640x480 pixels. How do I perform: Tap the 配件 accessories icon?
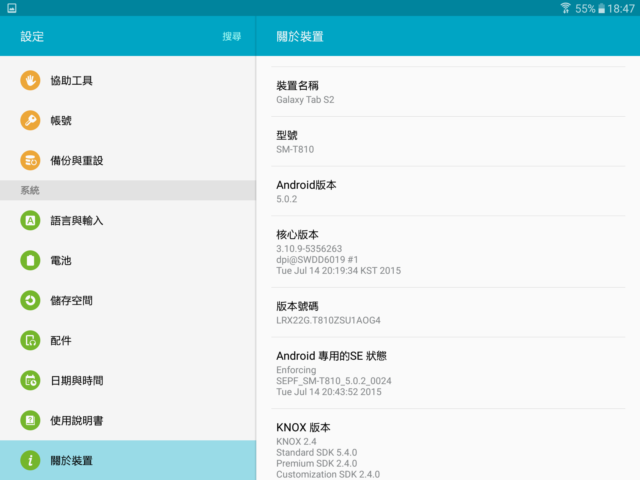pyautogui.click(x=30, y=340)
